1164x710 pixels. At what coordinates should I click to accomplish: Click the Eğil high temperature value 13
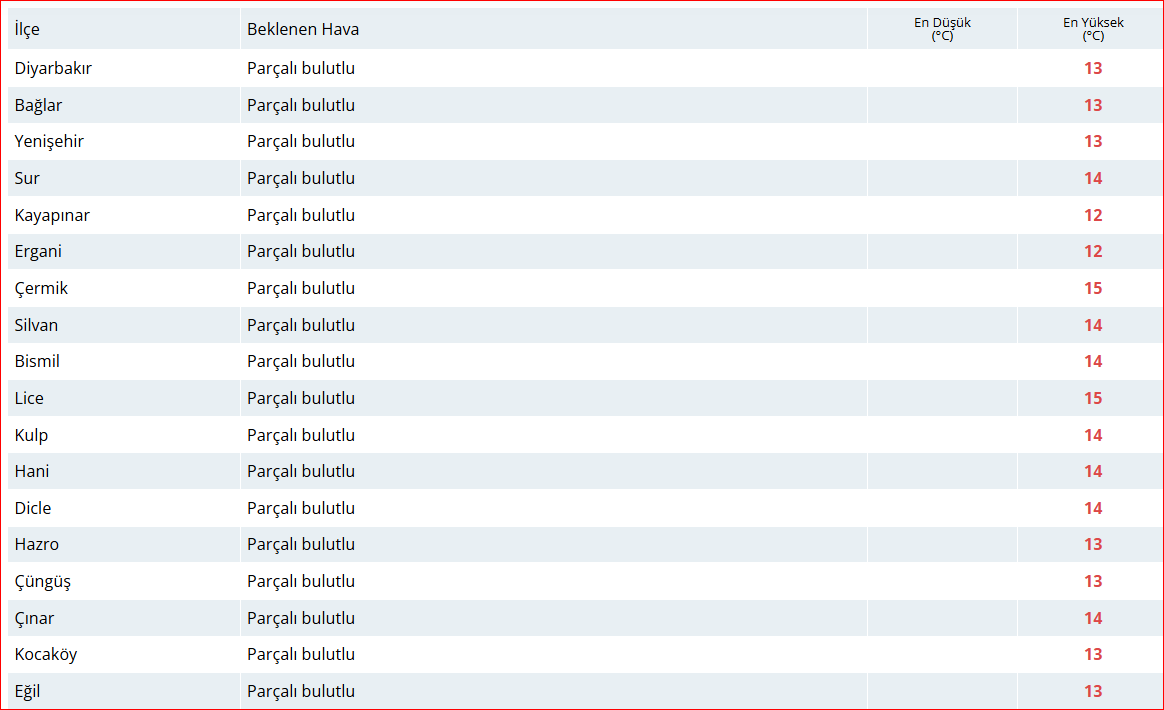[1092, 691]
